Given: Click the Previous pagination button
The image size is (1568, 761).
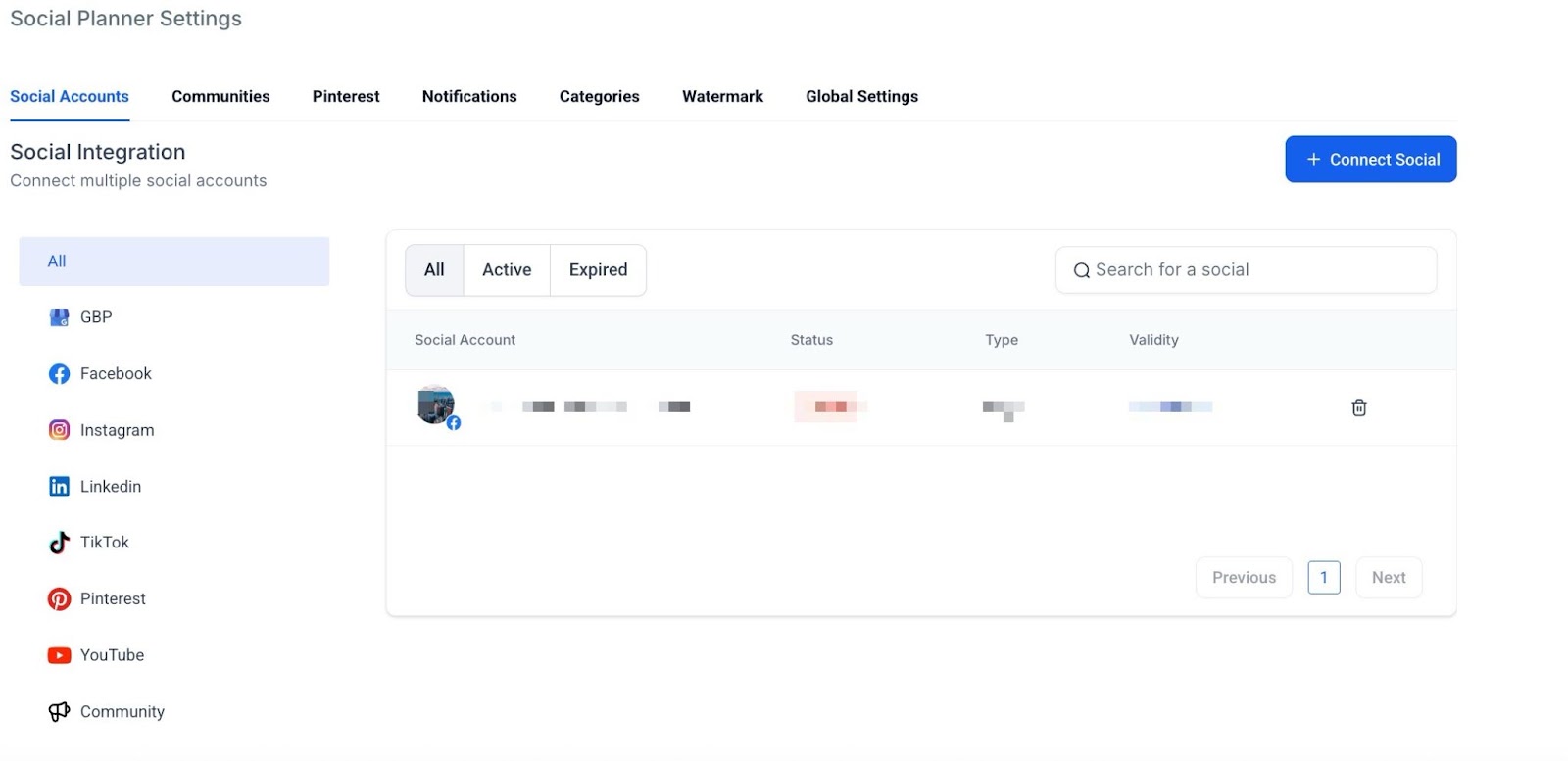Looking at the screenshot, I should coord(1244,578).
